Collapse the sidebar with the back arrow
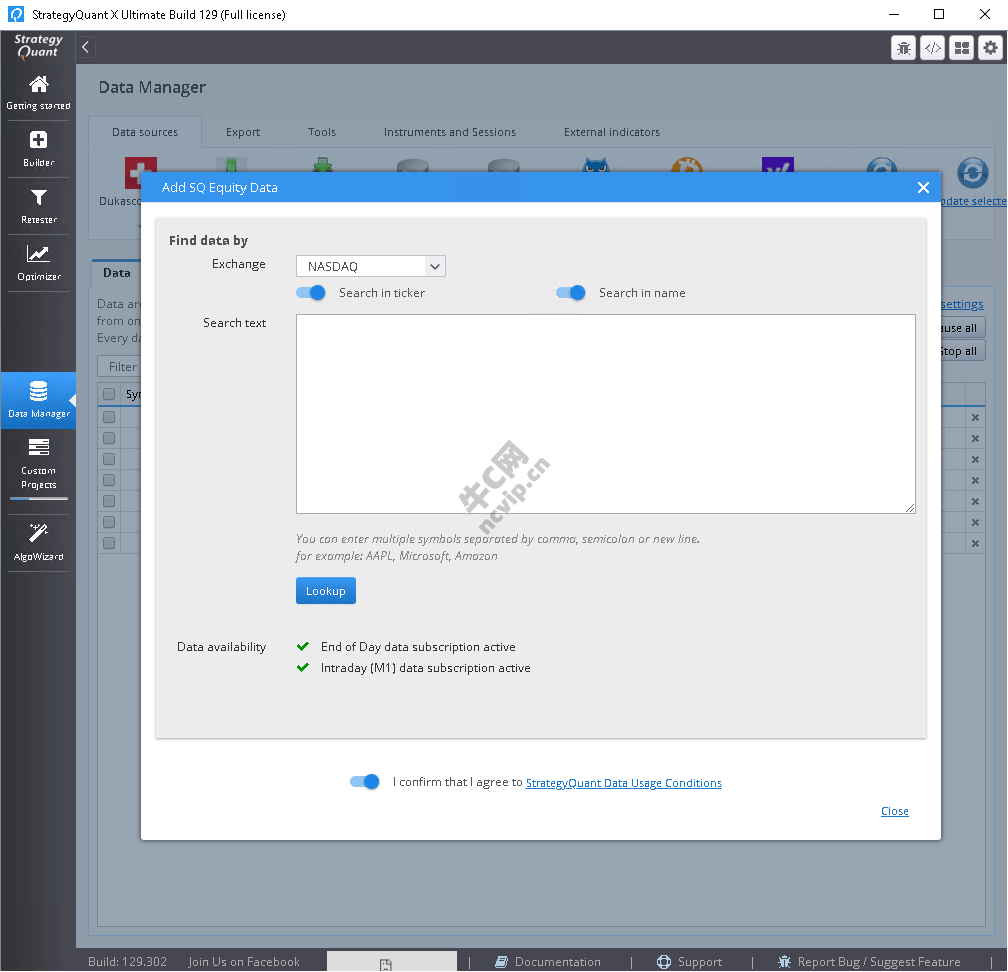Image resolution: width=1008 pixels, height=972 pixels. (x=86, y=46)
